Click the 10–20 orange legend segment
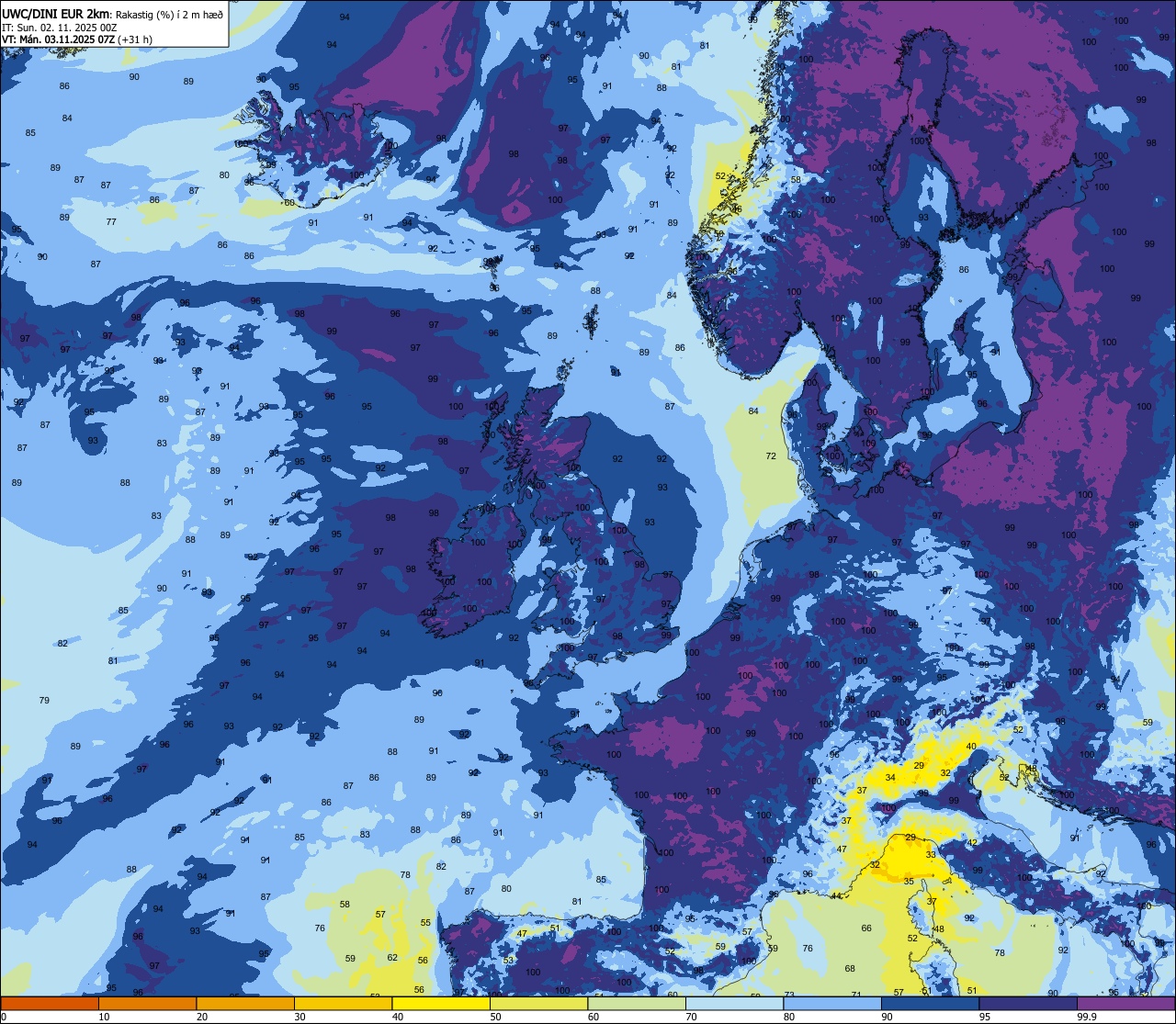Image resolution: width=1176 pixels, height=1024 pixels. [147, 1004]
